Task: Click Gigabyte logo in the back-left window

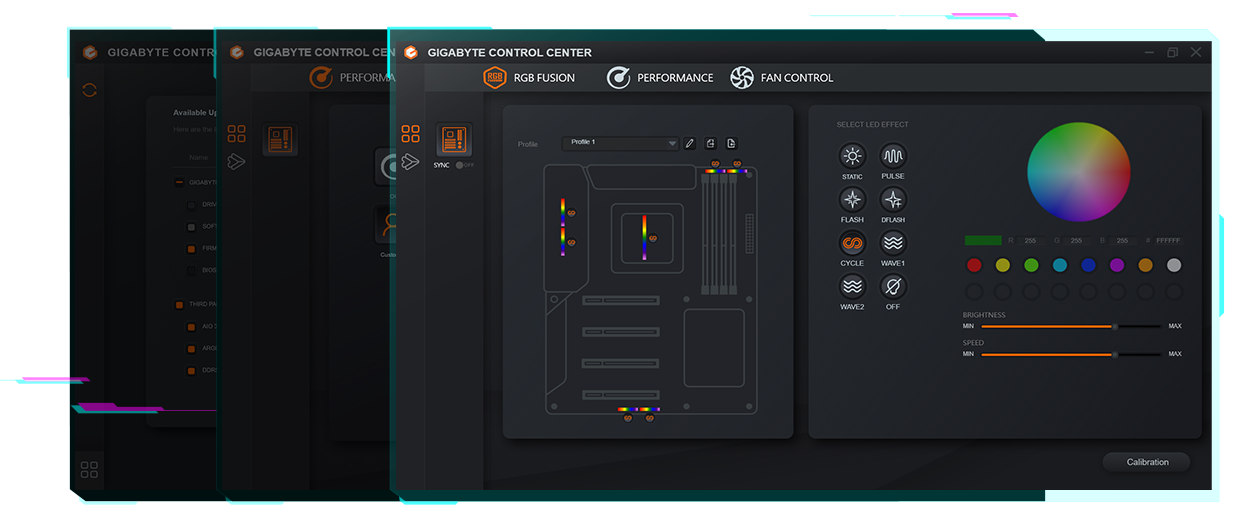Action: [90, 52]
